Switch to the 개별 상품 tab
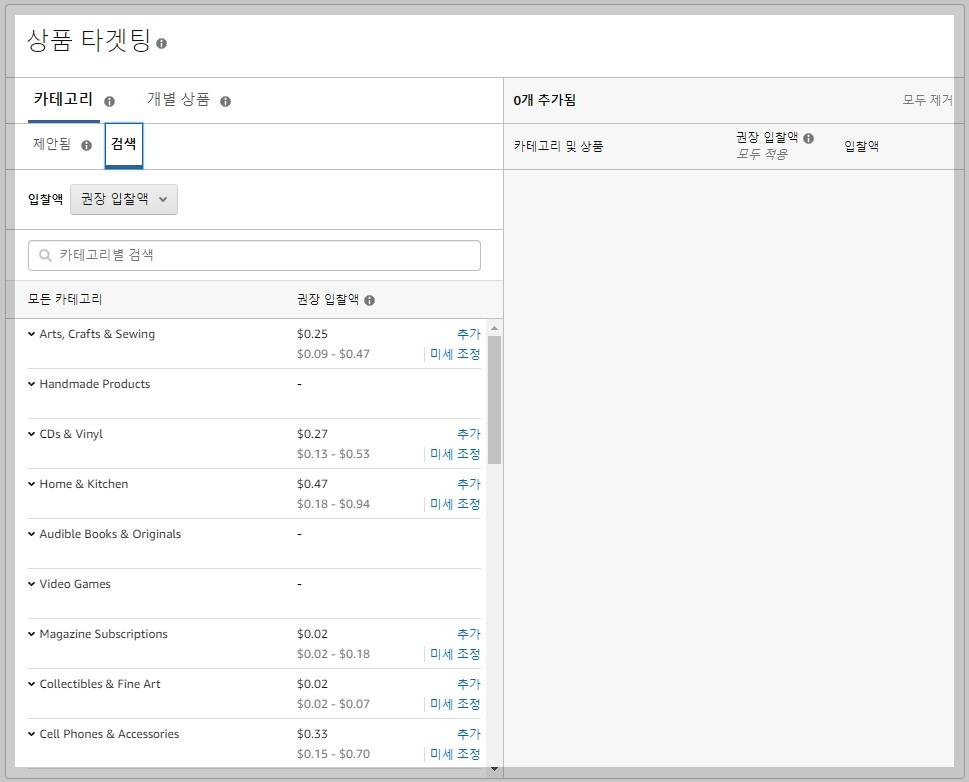Screen dimensions: 969x782 (x=179, y=99)
